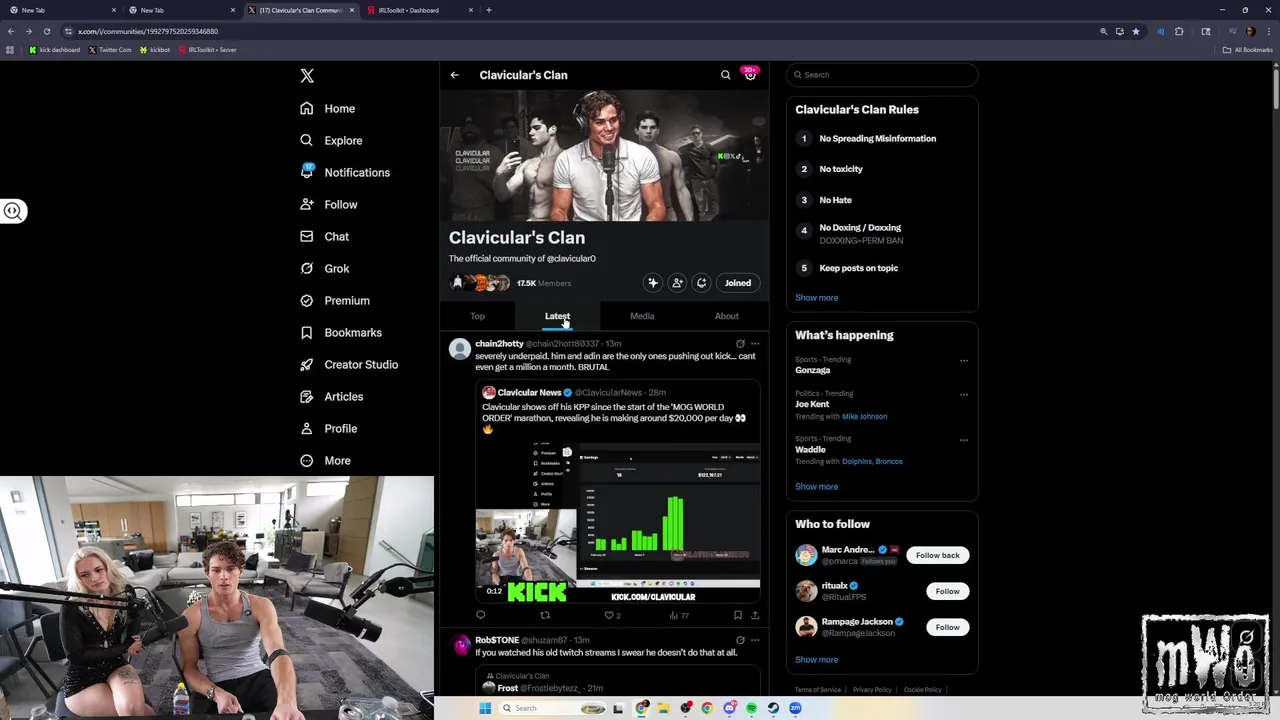The width and height of the screenshot is (1280, 720).
Task: Share chain2hotty's post
Action: (x=755, y=615)
